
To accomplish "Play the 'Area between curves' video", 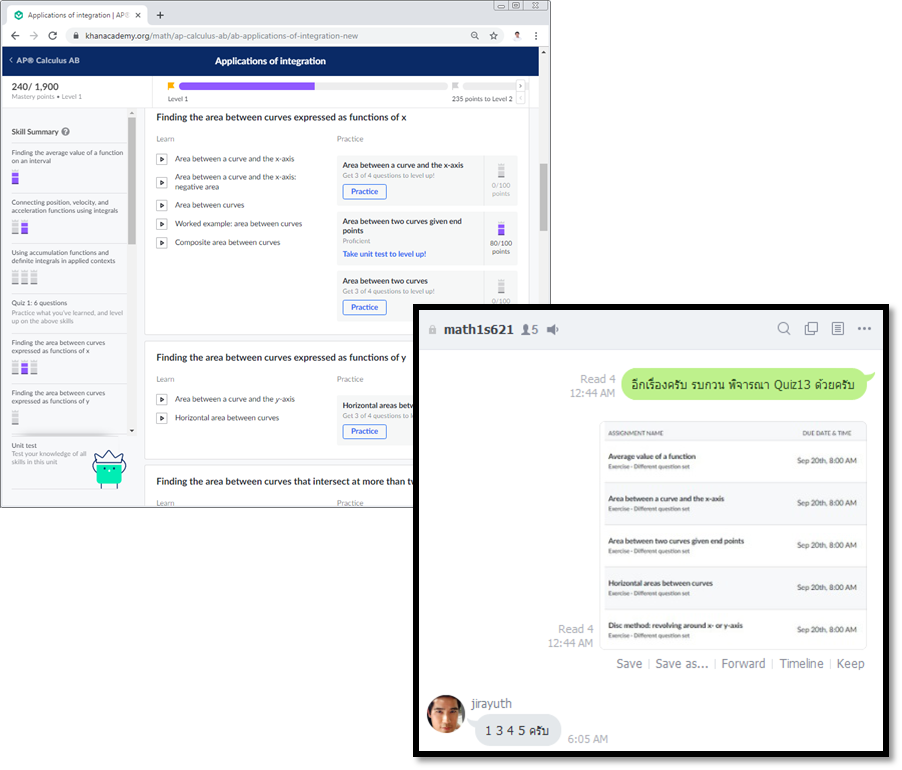I will coord(162,205).
